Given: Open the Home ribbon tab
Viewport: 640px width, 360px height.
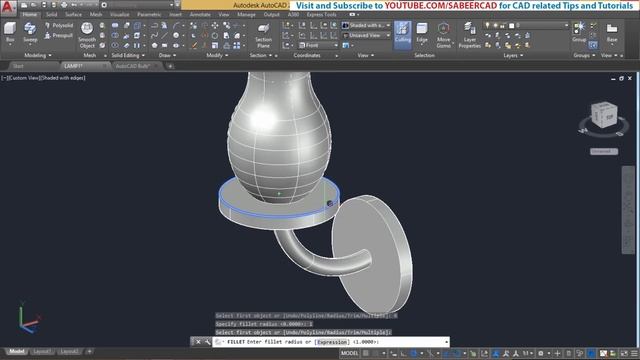Looking at the screenshot, I should tap(29, 15).
